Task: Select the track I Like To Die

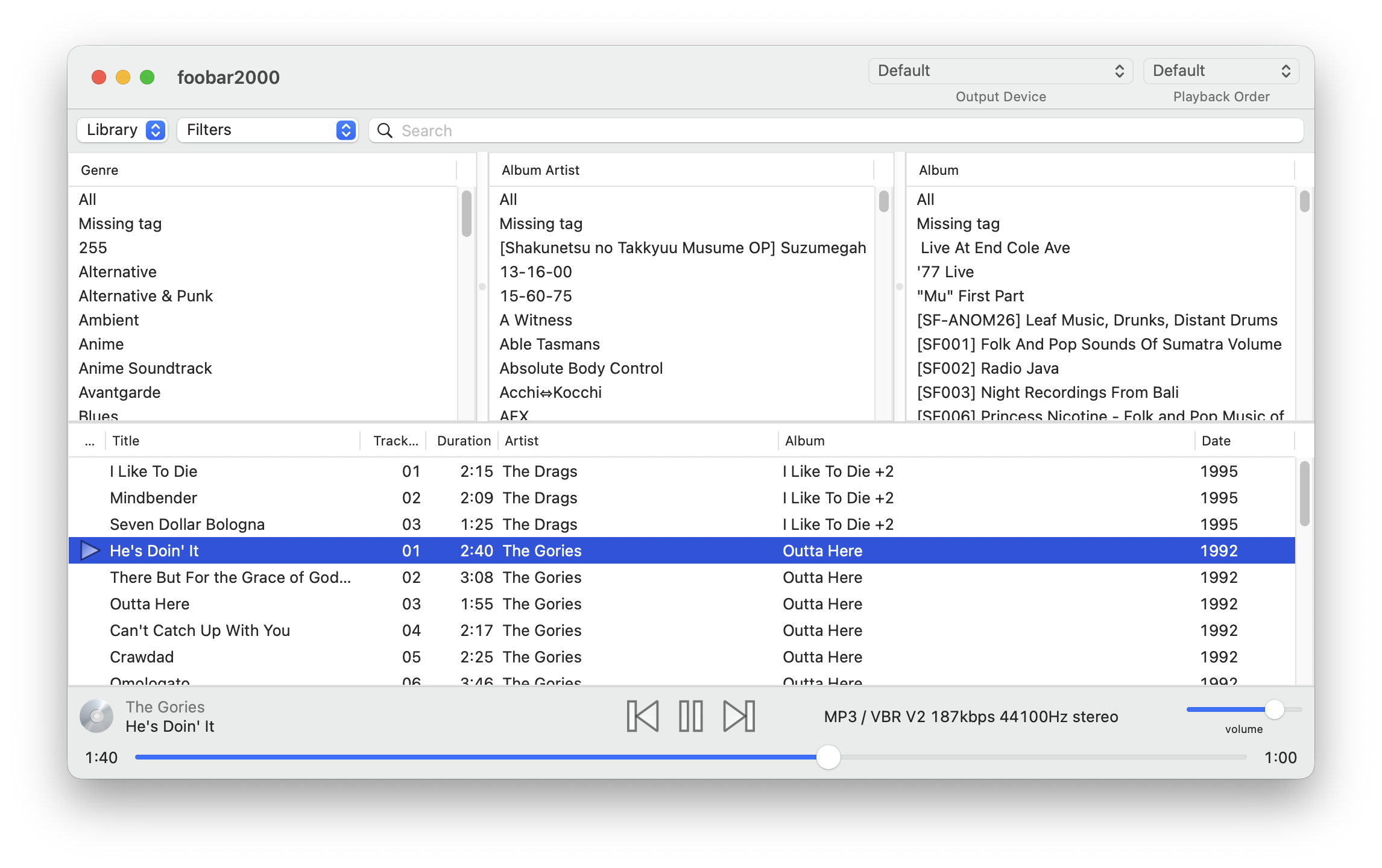Action: click(682, 471)
